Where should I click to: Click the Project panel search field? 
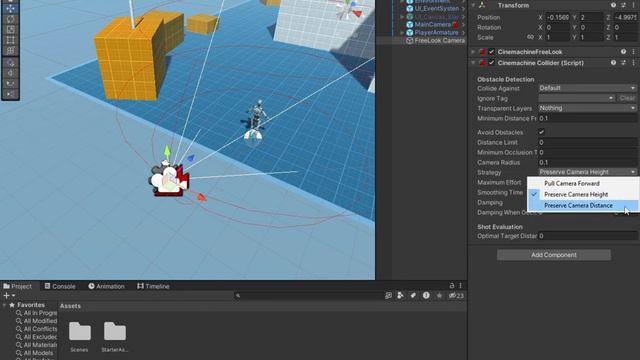coord(308,296)
